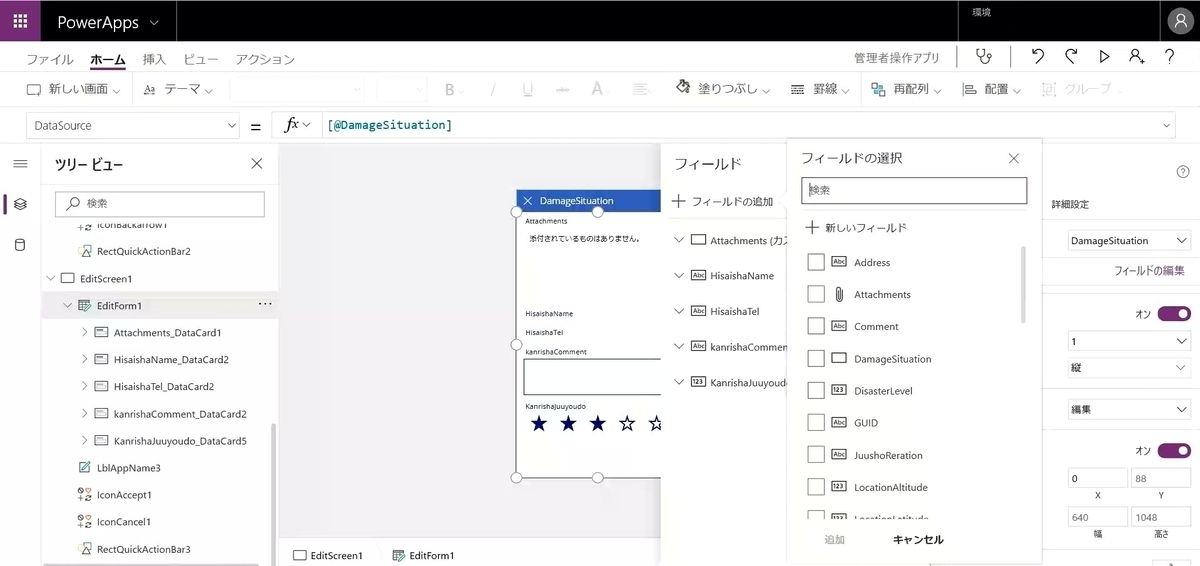Check the GUID field checkbox
This screenshot has width=1200, height=566.
[x=816, y=422]
